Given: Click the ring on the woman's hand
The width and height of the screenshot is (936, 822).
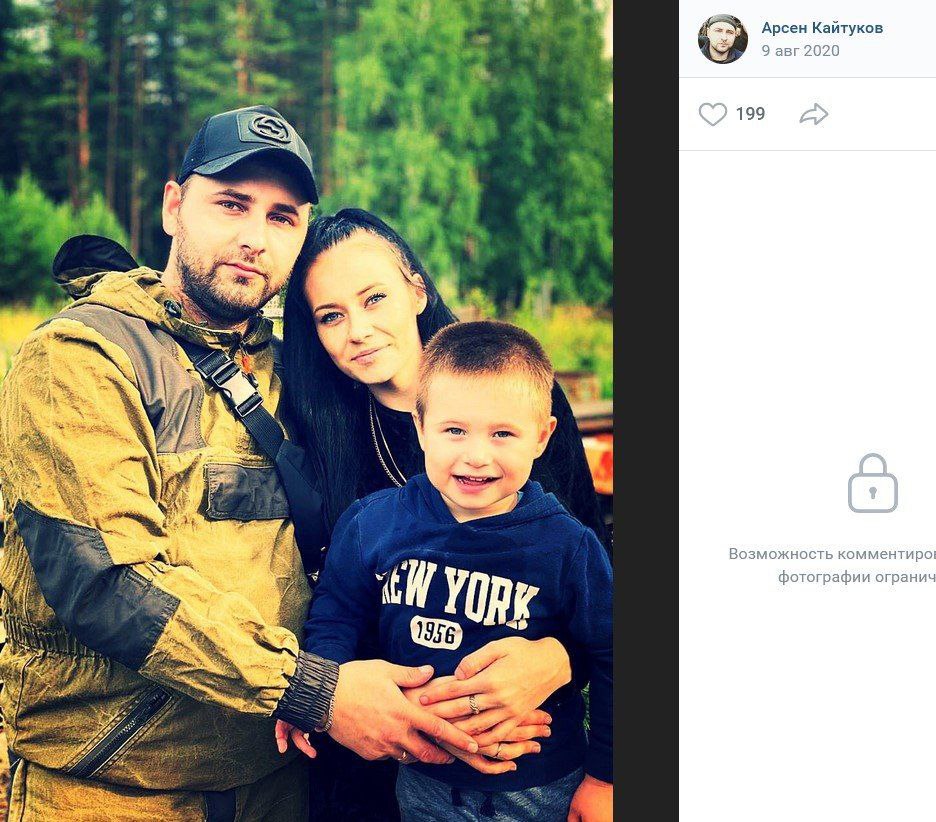Looking at the screenshot, I should (473, 704).
